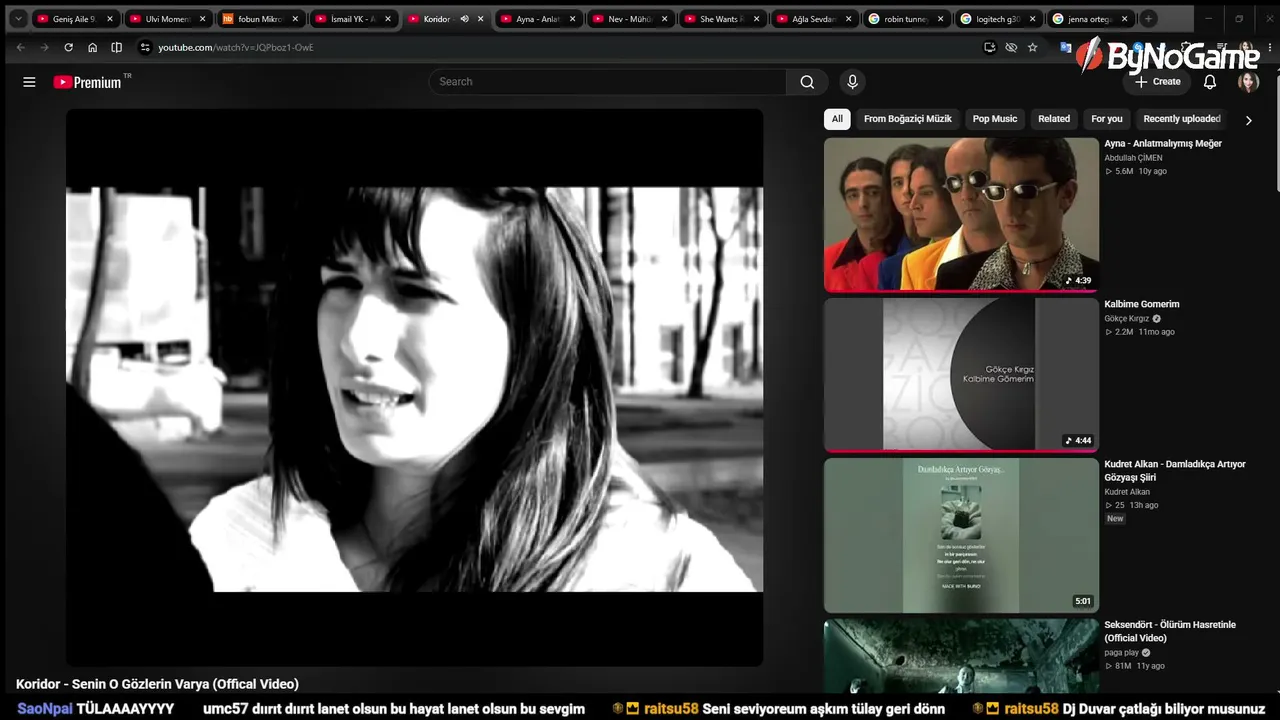This screenshot has width=1280, height=720.
Task: Click the Seksendört Ölürüm Hasretinle thumbnail
Action: click(961, 656)
